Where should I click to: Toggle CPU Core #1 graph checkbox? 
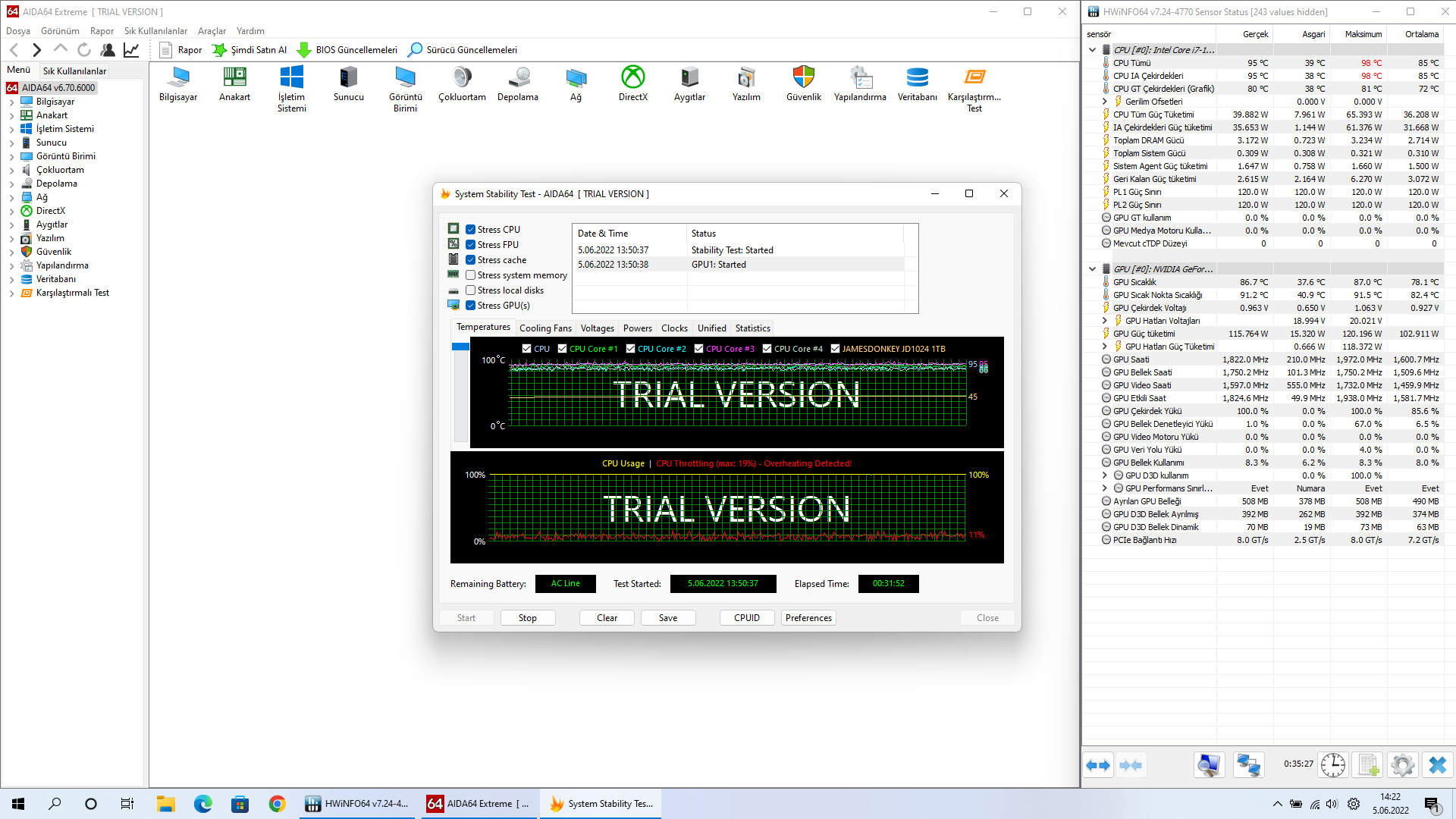click(x=562, y=349)
